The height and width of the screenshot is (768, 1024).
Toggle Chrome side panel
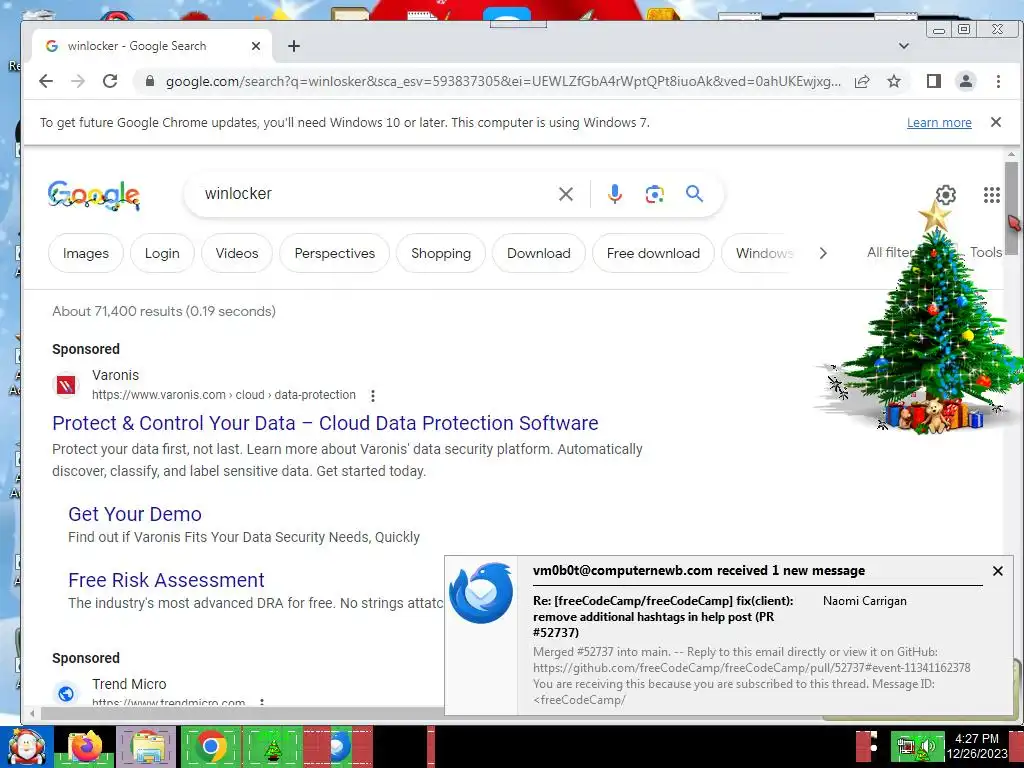[x=934, y=81]
